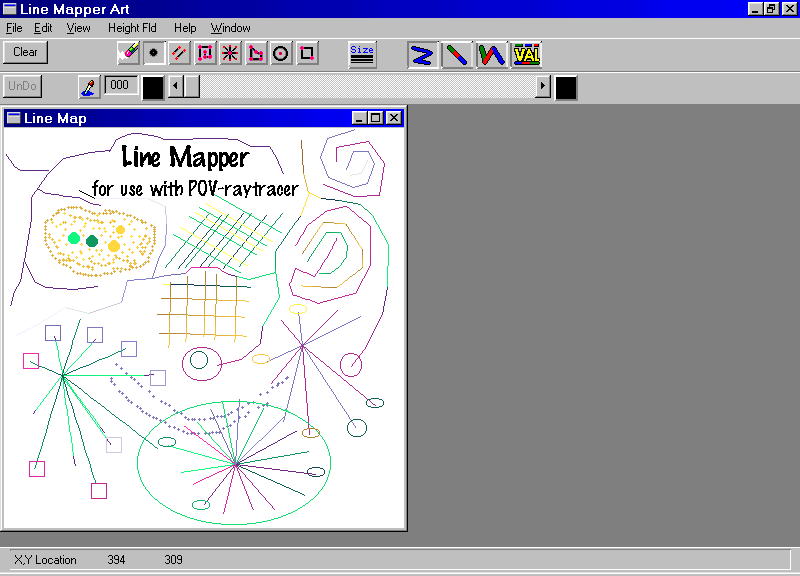800x576 pixels.
Task: Click the Line Map window title bar
Action: tap(204, 118)
